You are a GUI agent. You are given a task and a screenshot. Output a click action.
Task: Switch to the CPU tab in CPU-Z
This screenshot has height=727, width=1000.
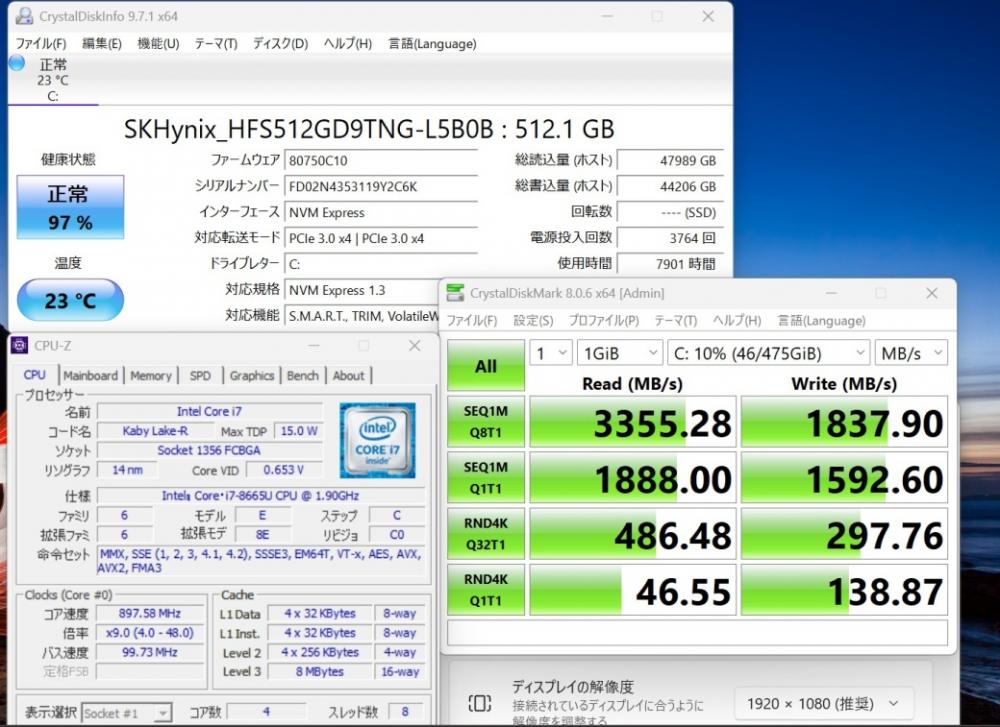pyautogui.click(x=34, y=375)
